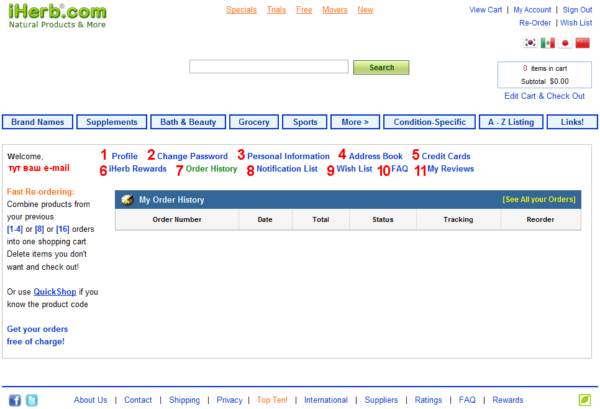Open Rewards footer link
Screen dimensions: 600x409
(507, 400)
